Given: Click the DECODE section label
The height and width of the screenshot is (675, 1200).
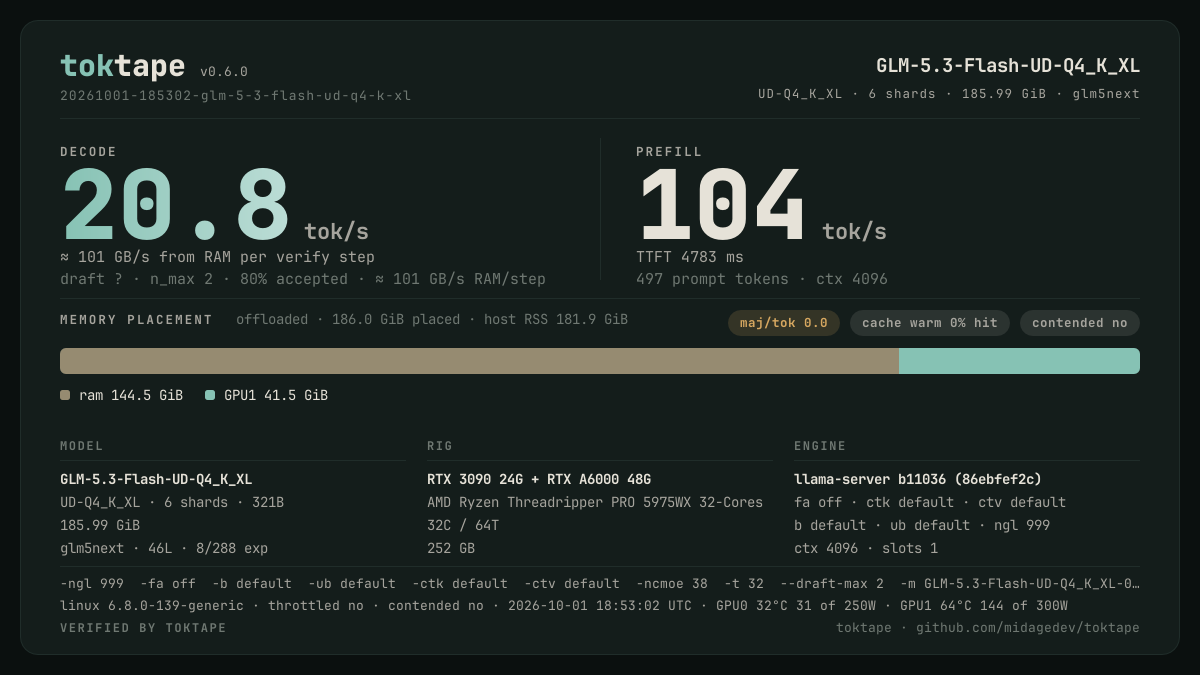Looking at the screenshot, I should click(89, 152).
